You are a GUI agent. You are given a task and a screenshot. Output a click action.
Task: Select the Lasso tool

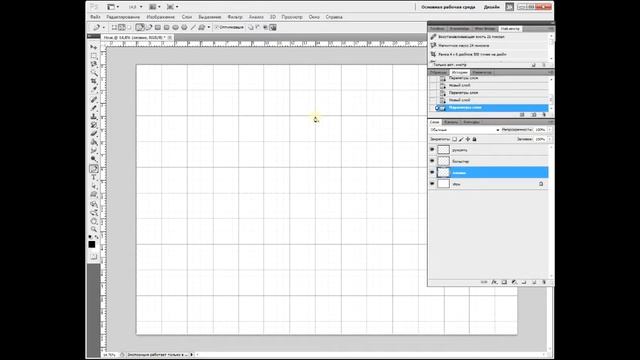pos(94,64)
